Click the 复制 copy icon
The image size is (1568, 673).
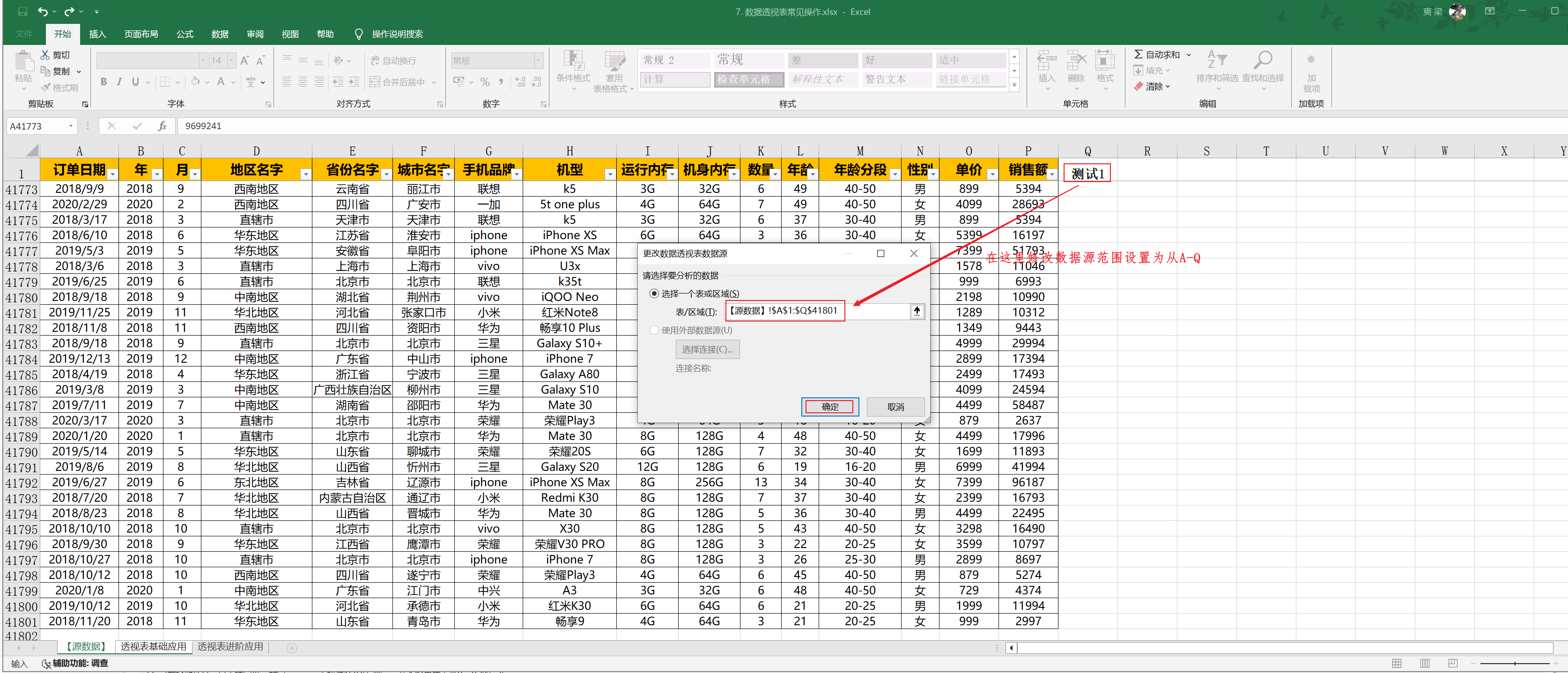click(45, 71)
